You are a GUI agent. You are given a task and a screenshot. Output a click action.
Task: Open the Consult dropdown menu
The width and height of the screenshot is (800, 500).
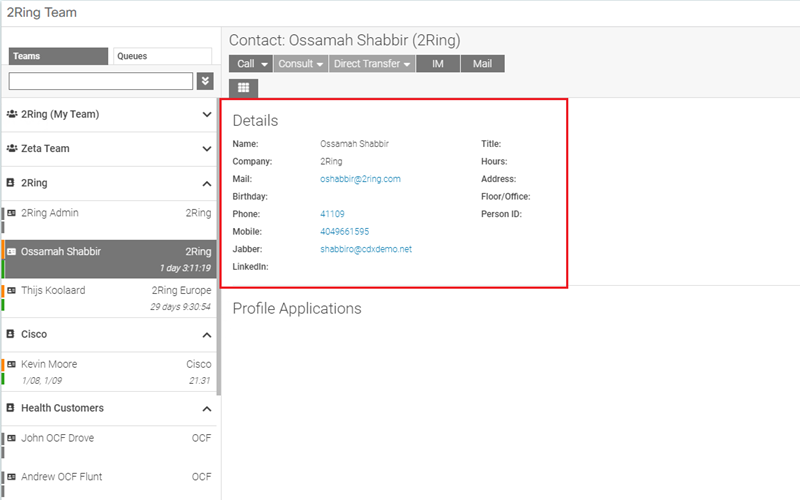click(x=301, y=64)
